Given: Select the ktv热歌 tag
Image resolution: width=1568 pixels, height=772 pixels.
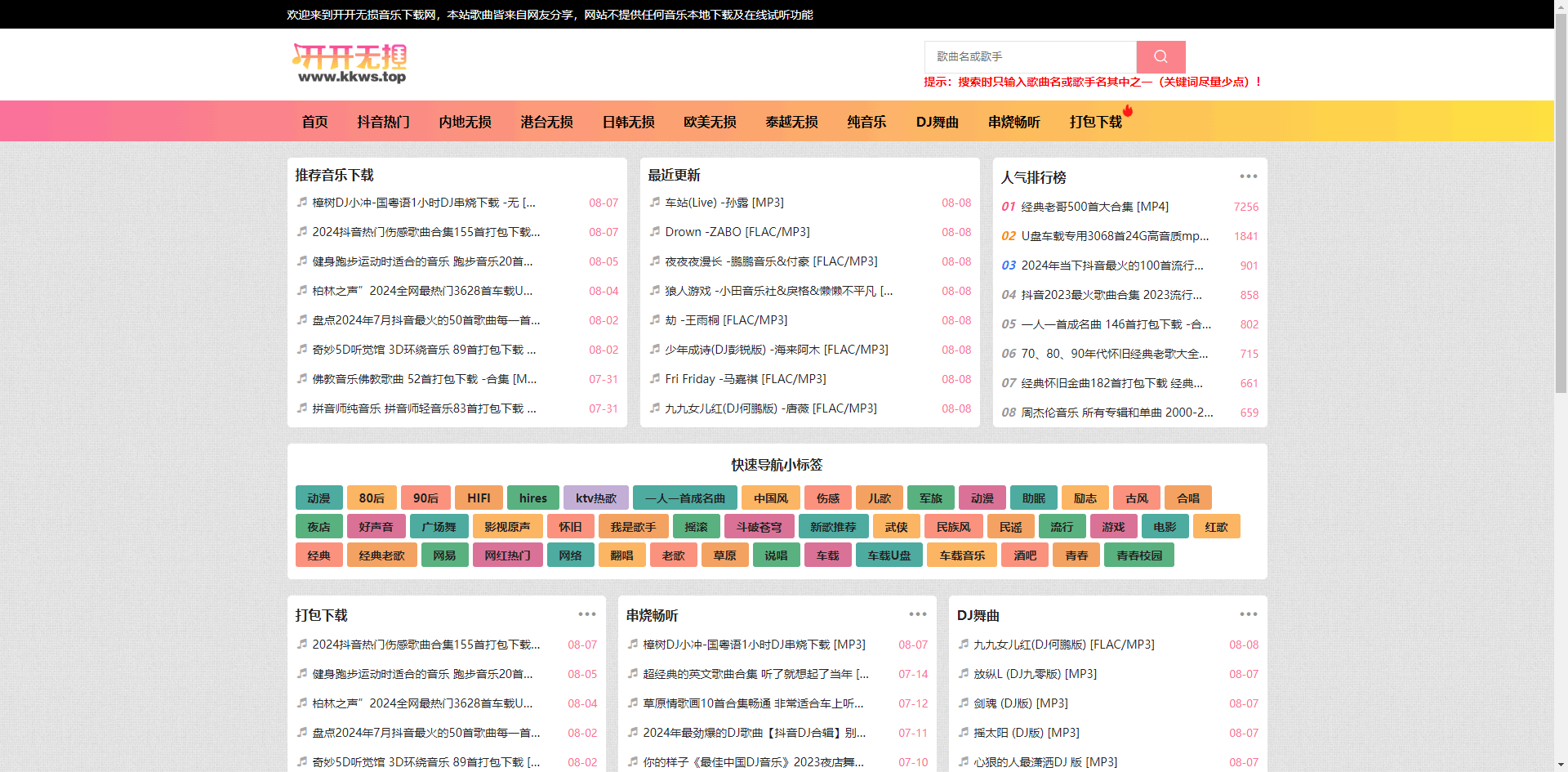Looking at the screenshot, I should (x=596, y=498).
